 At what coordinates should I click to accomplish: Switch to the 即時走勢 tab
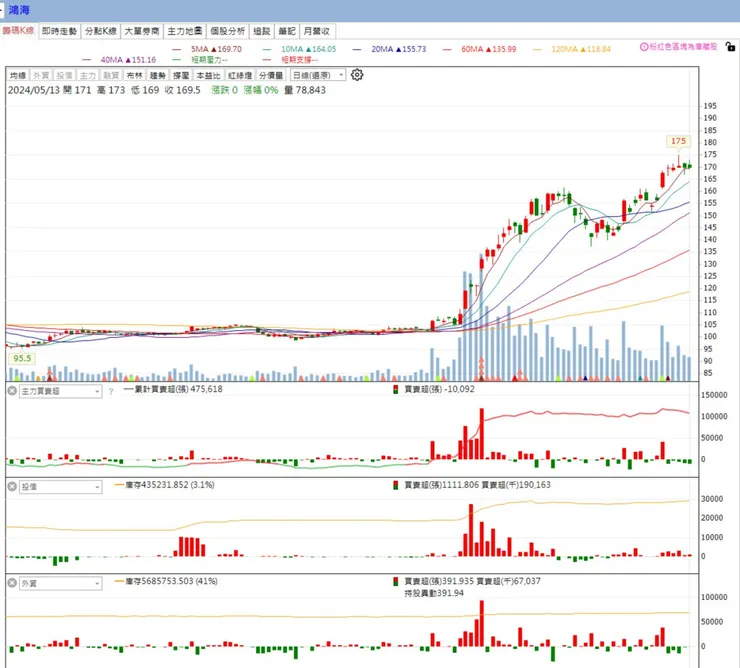(59, 31)
